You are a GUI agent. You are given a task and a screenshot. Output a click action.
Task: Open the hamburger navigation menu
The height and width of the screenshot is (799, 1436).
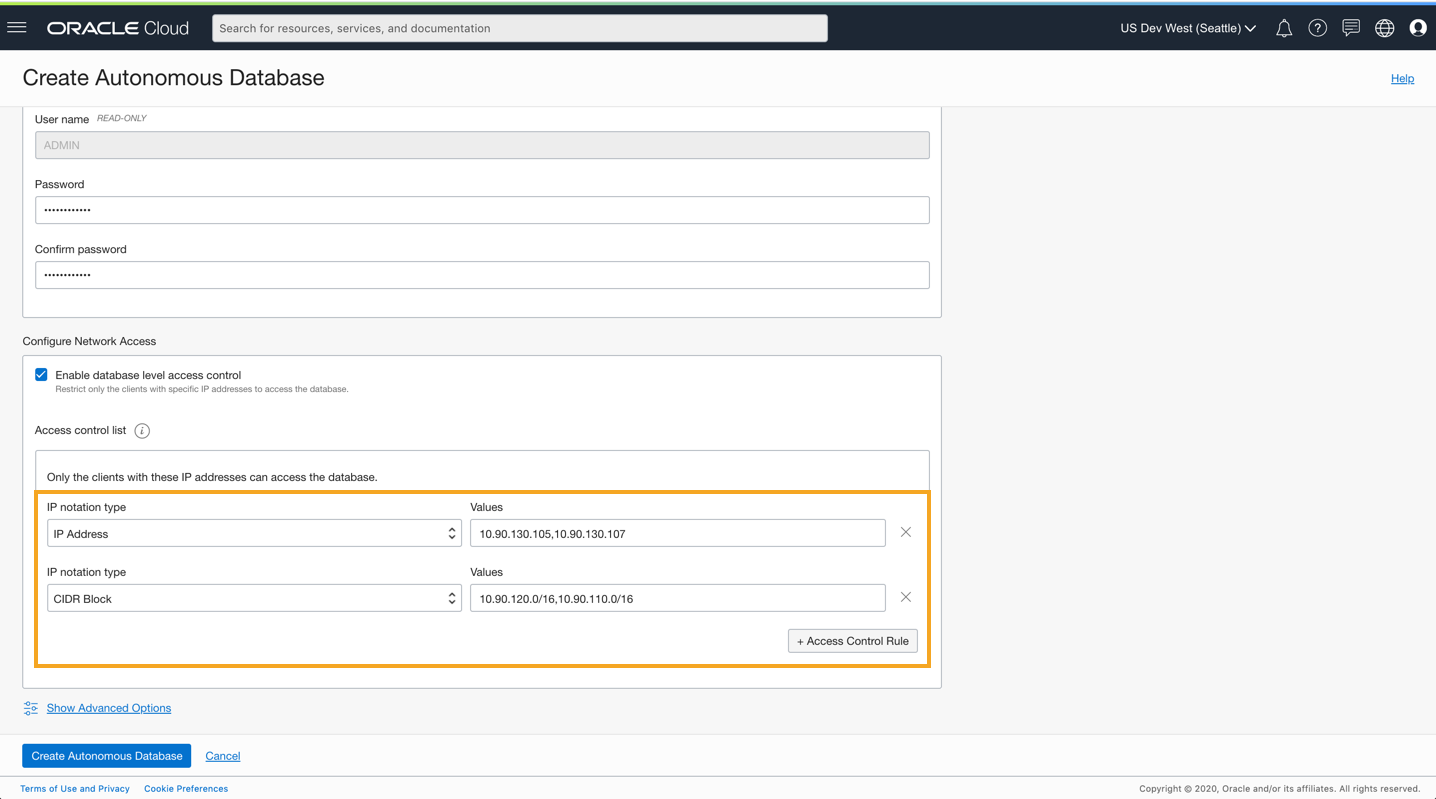[17, 28]
